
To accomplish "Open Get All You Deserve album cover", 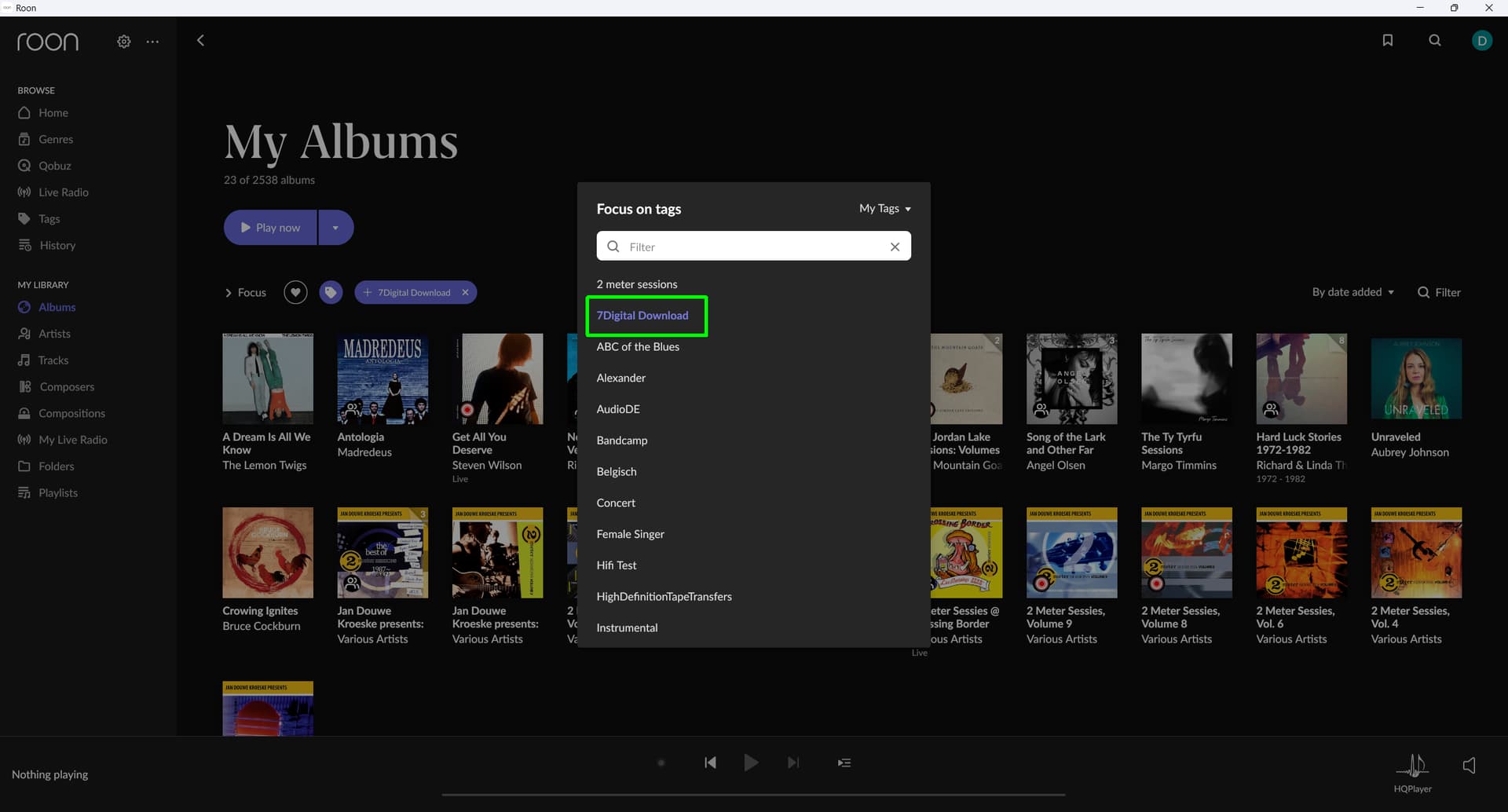I will [497, 379].
